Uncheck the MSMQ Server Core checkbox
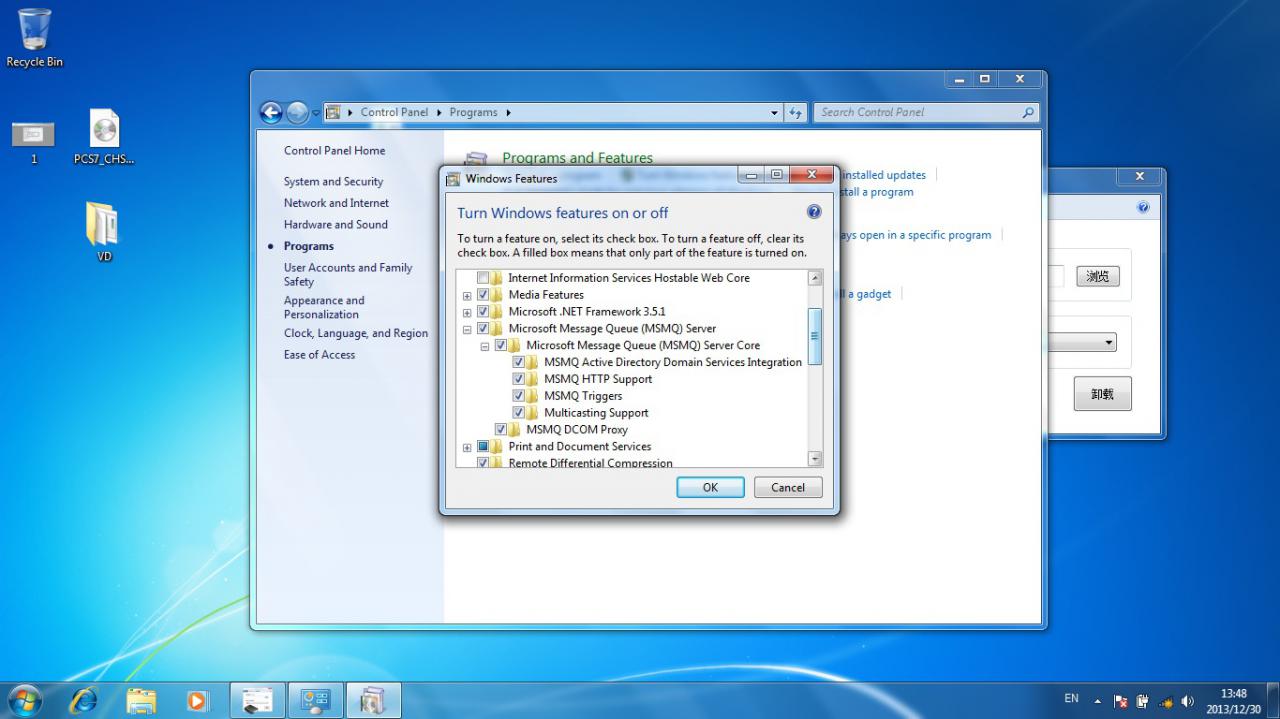This screenshot has width=1280, height=719. [x=501, y=346]
